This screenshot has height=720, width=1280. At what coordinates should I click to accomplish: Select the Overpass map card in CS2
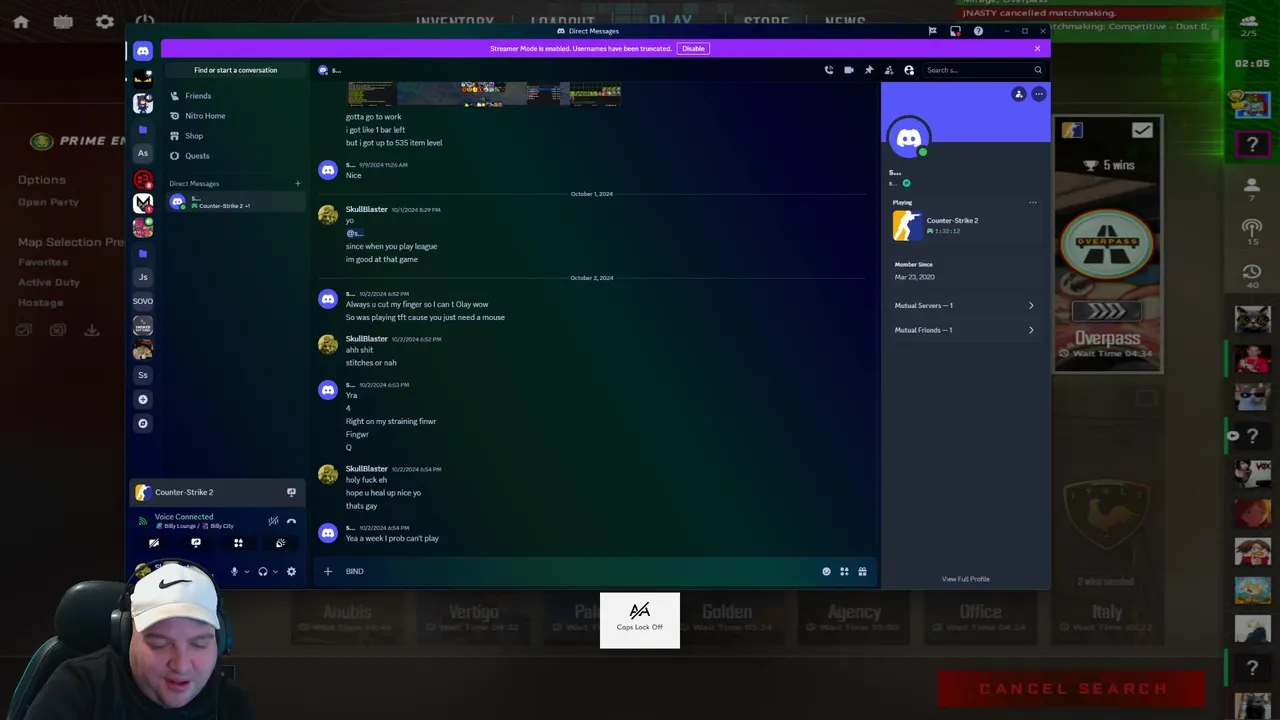[x=1107, y=243]
